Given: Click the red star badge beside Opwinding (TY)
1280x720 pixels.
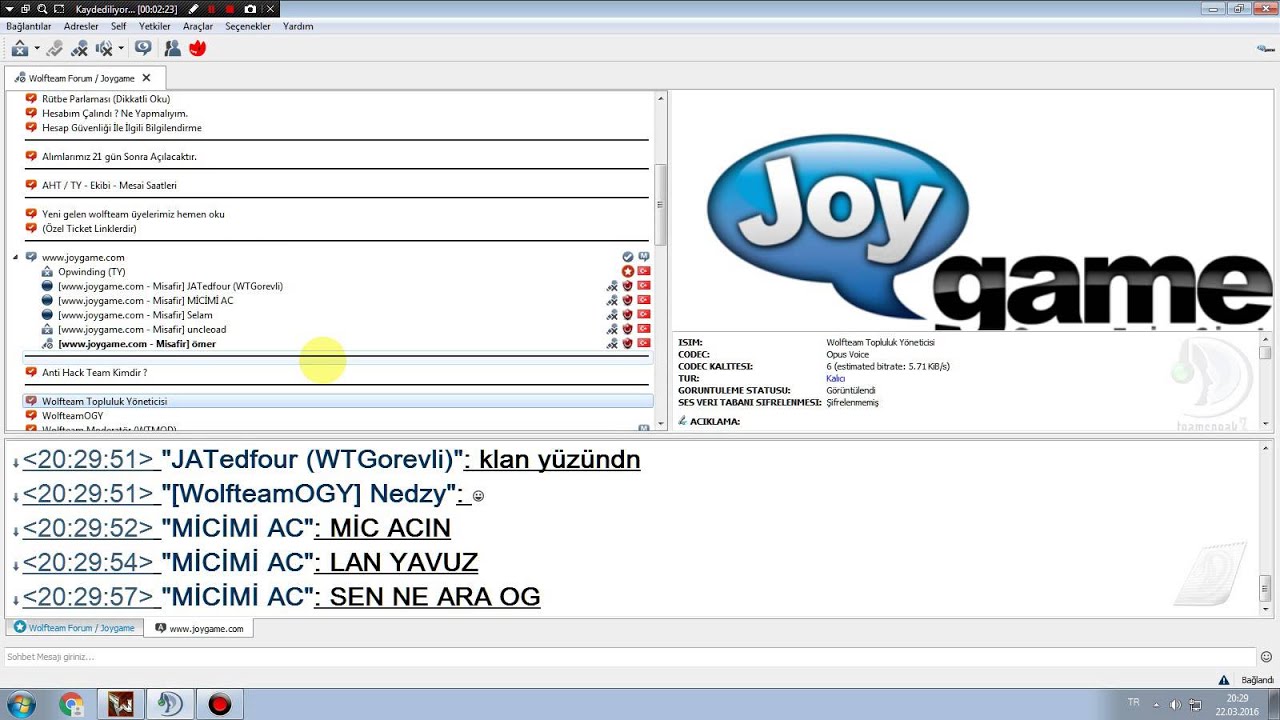Looking at the screenshot, I should (628, 272).
